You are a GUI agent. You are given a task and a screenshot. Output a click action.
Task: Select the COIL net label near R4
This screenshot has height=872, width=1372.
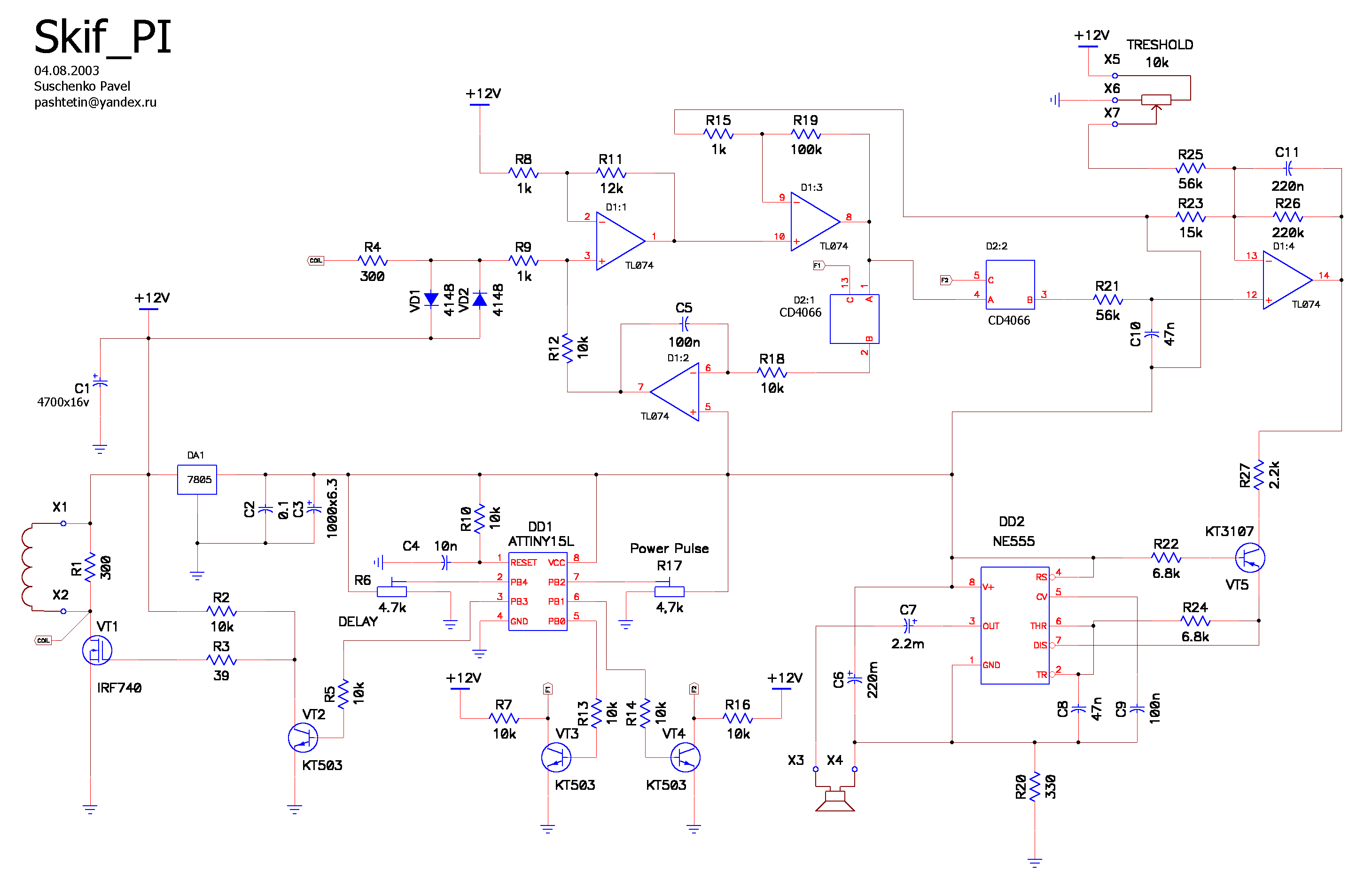[316, 260]
